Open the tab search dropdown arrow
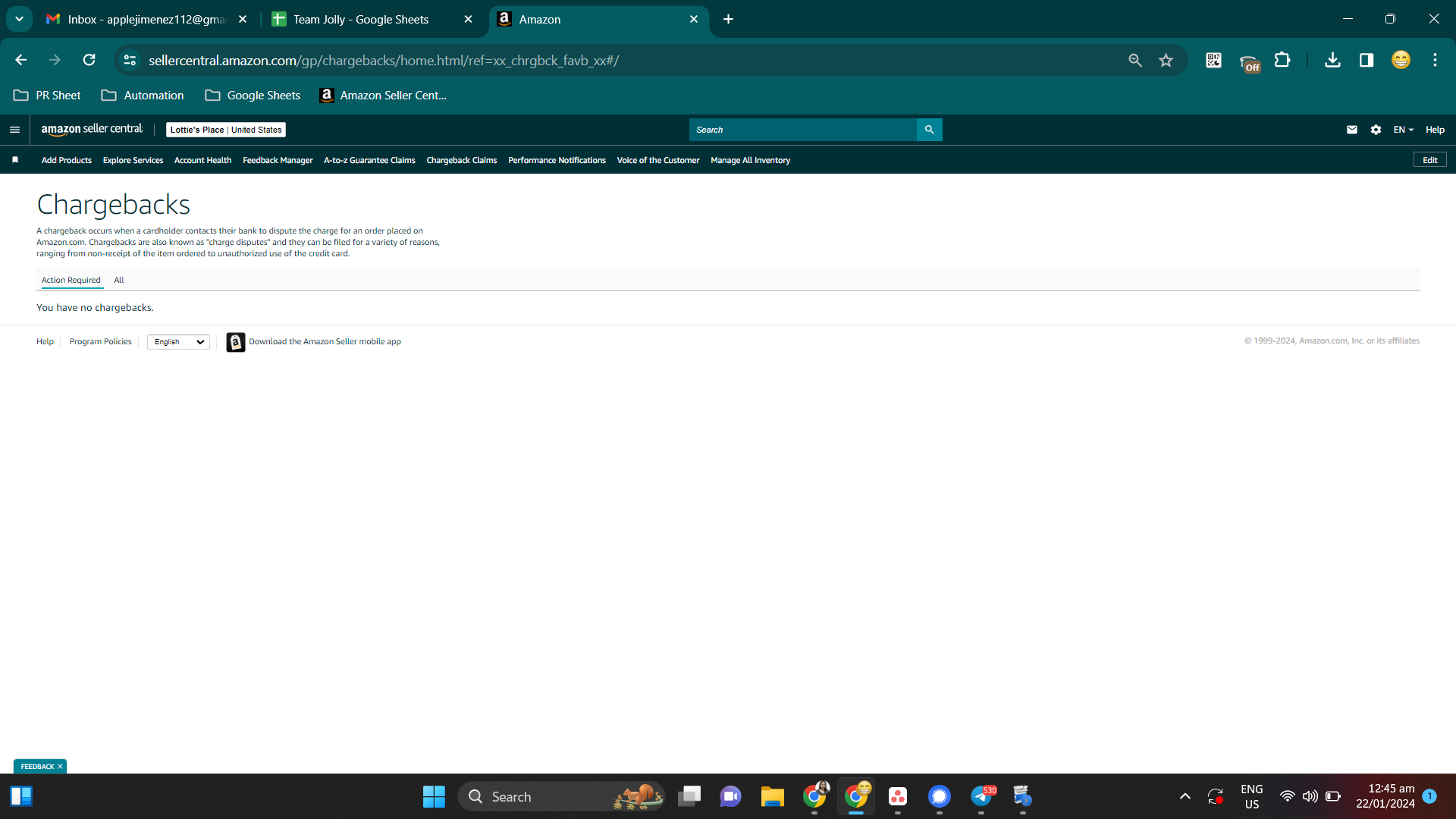Viewport: 1456px width, 819px height. 19,19
